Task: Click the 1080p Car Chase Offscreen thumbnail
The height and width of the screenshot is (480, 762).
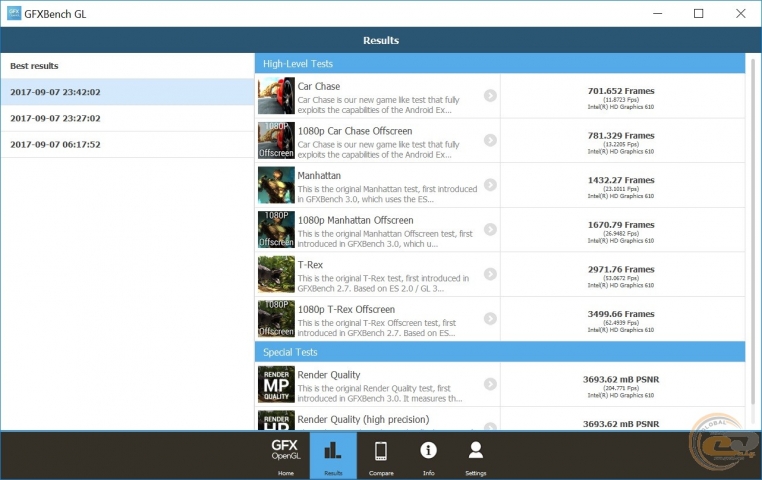Action: click(276, 140)
